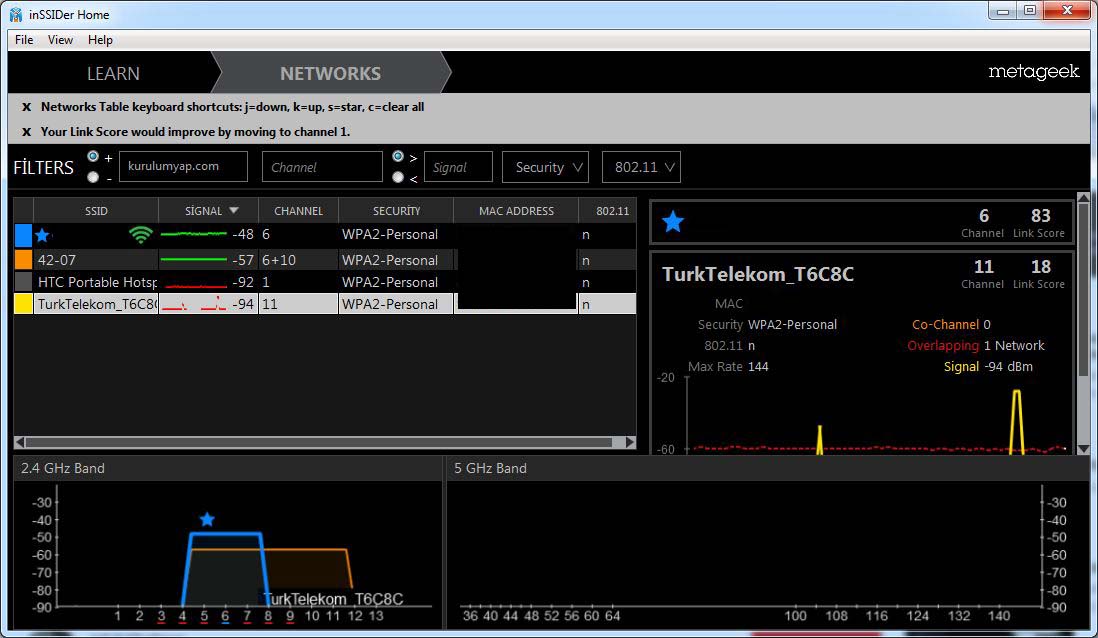
Task: Click the blue color swatch of first network
Action: pyautogui.click(x=23, y=235)
